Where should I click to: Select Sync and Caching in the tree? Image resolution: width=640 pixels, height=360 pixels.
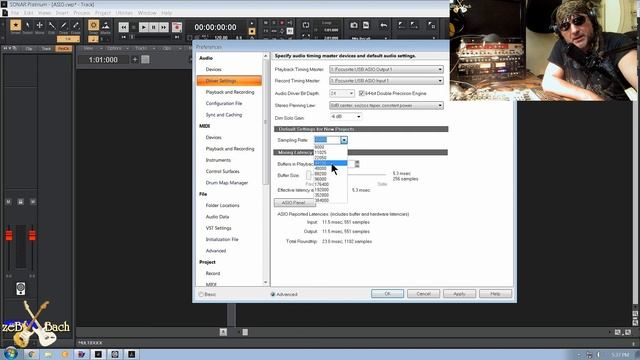click(224, 115)
